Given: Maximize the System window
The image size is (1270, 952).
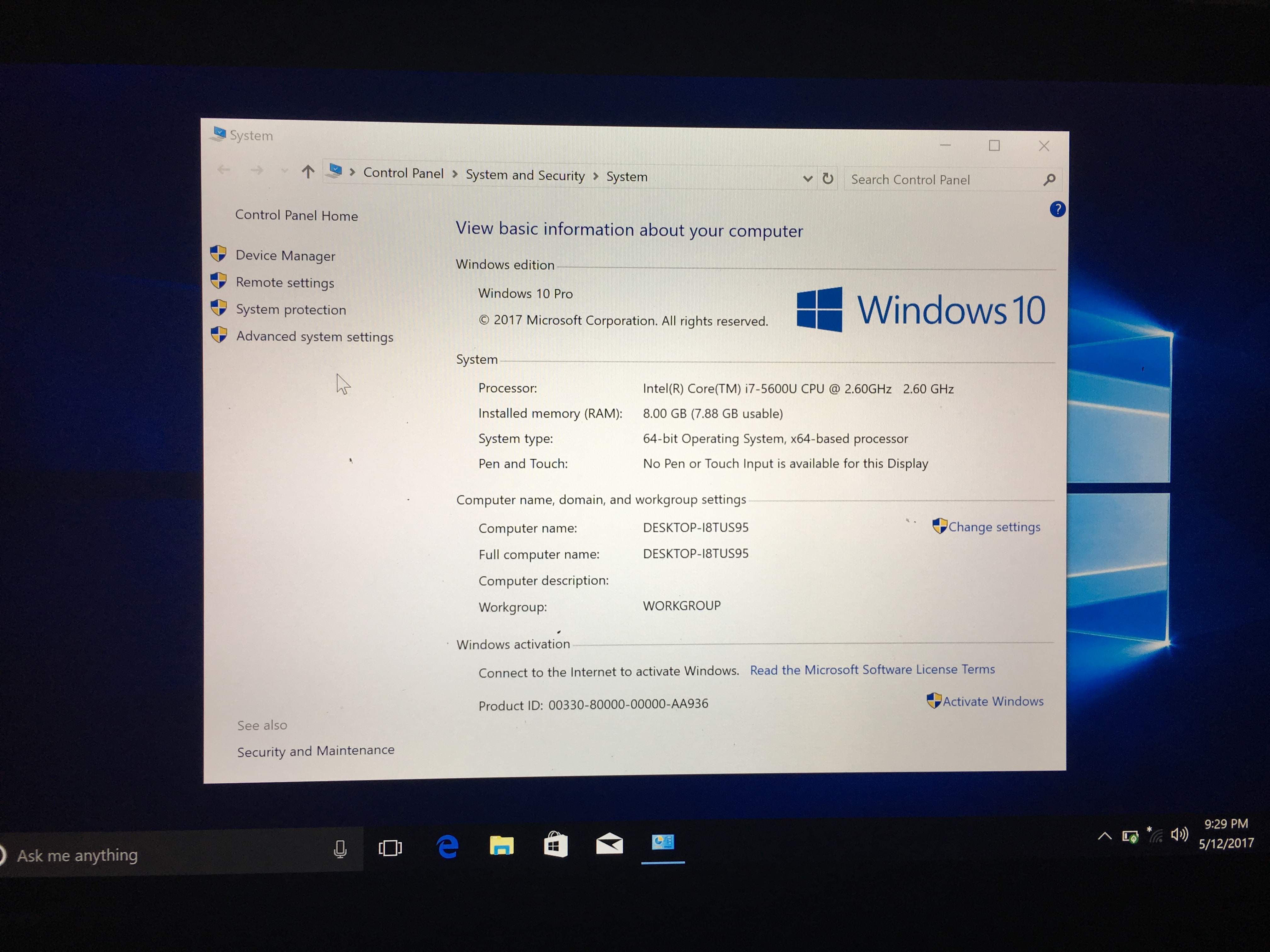Looking at the screenshot, I should tap(994, 146).
